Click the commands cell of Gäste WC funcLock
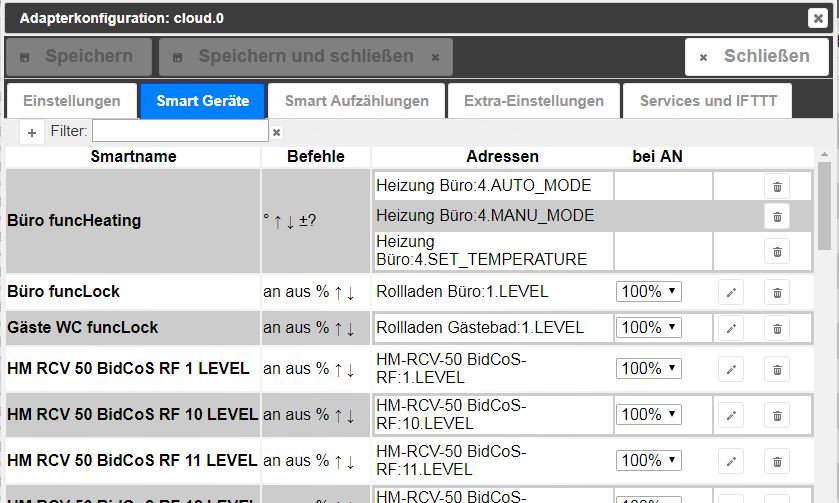 316,327
